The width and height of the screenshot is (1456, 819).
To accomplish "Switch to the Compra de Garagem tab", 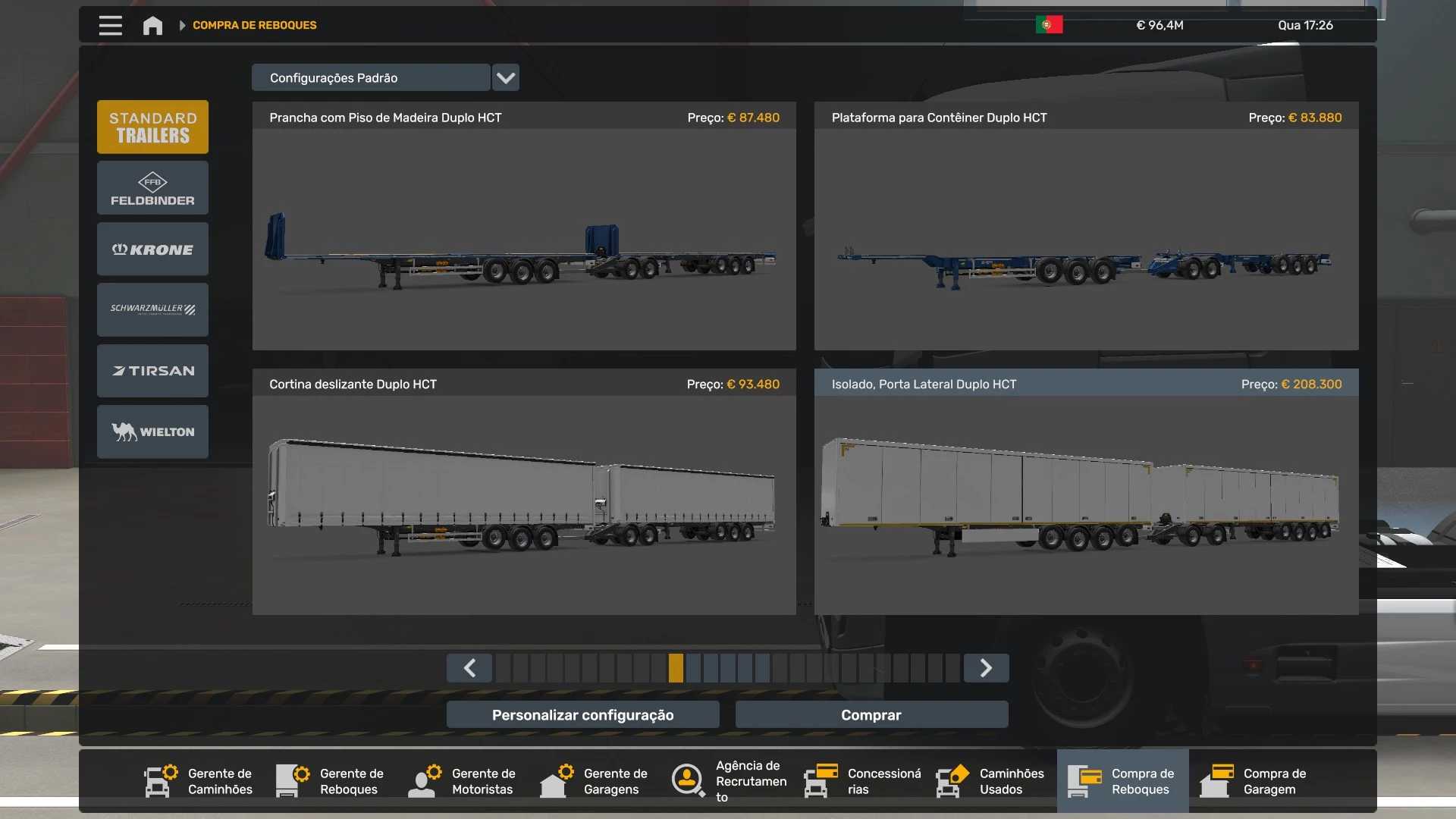I will (x=1254, y=781).
